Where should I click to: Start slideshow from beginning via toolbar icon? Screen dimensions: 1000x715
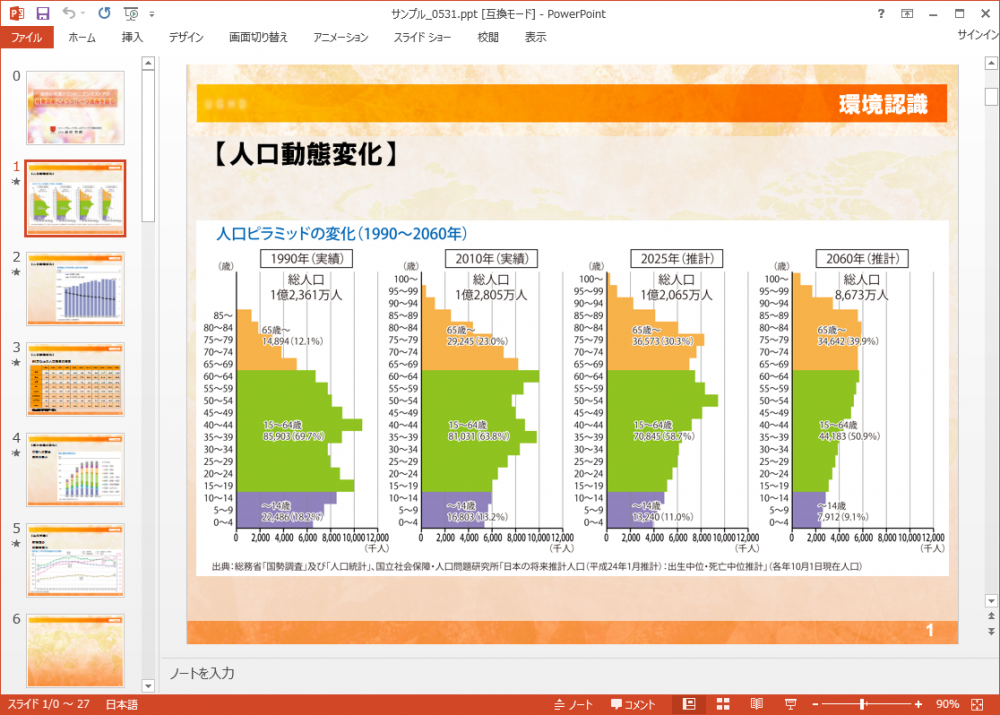pos(131,14)
